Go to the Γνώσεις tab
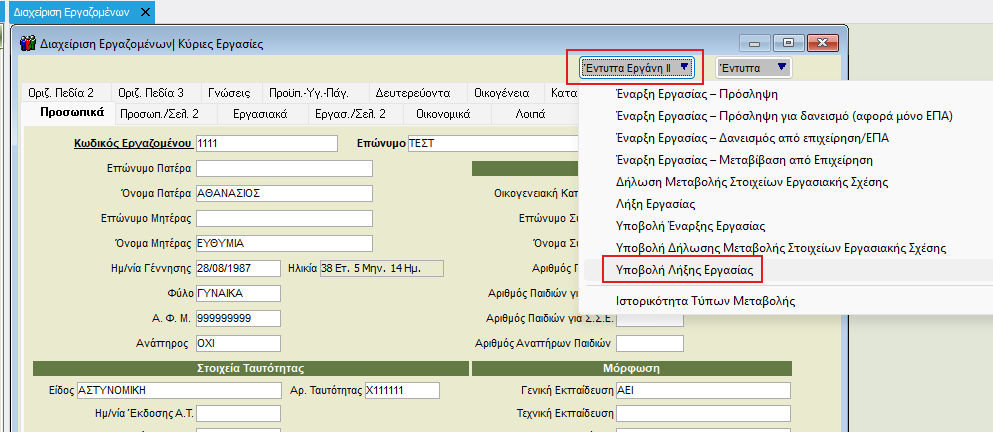This screenshot has height=432, width=993. (x=235, y=92)
